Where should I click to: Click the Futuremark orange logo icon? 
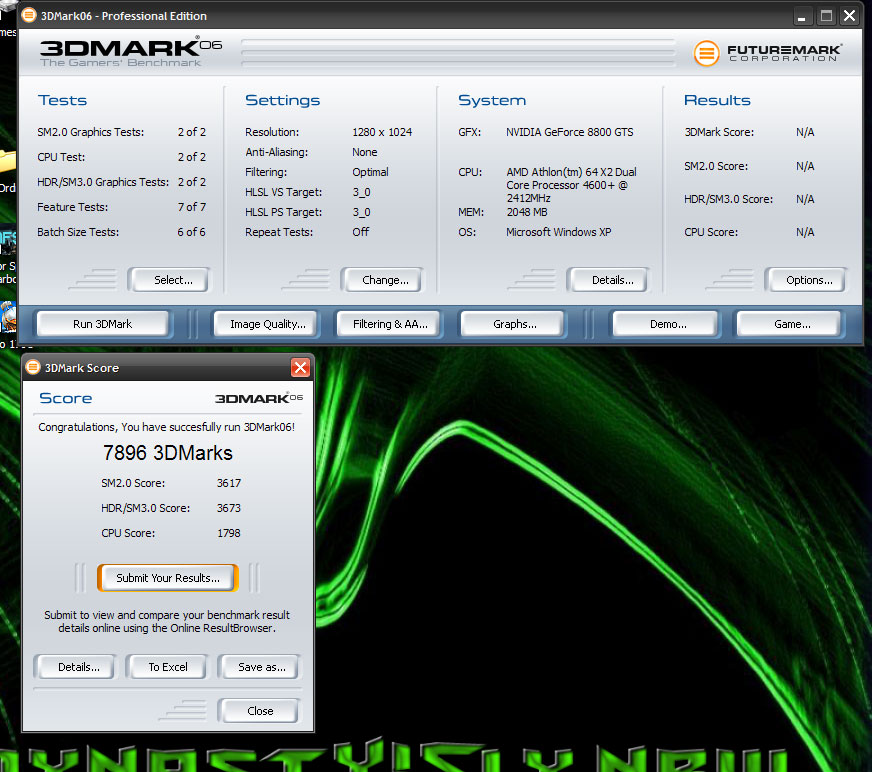[706, 53]
